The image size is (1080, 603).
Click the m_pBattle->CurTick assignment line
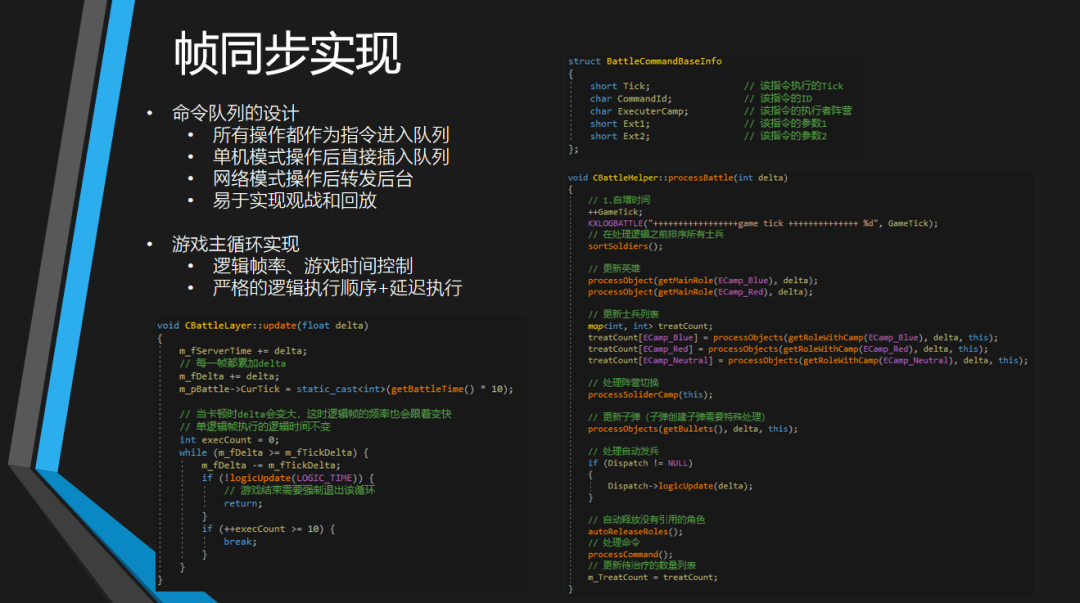346,389
